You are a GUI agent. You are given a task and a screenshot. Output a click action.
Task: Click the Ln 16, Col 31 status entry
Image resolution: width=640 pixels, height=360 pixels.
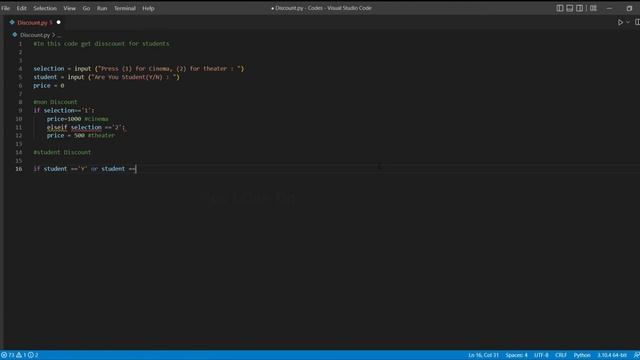coord(483,355)
